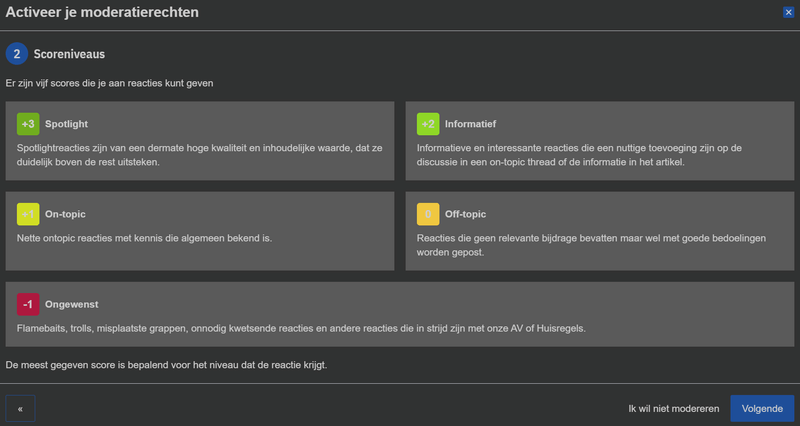Click the yellow-green +1 On-topic badge
Viewport: 800px width, 426px height.
click(28, 214)
